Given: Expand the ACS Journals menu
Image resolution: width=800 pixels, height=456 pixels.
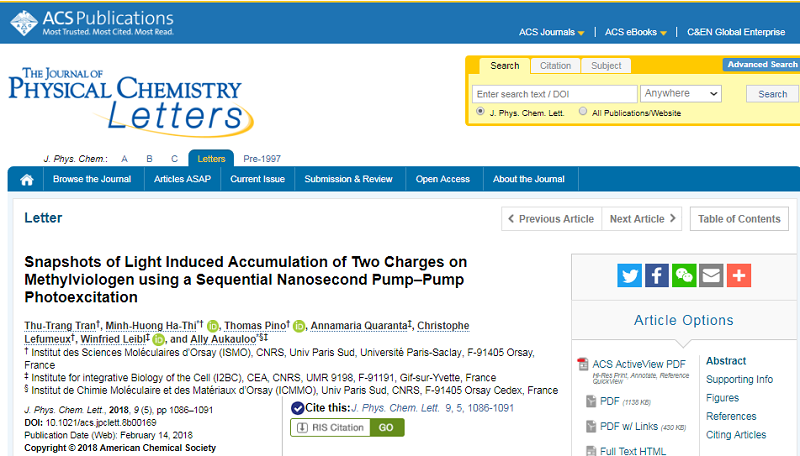Looking at the screenshot, I should pos(548,32).
